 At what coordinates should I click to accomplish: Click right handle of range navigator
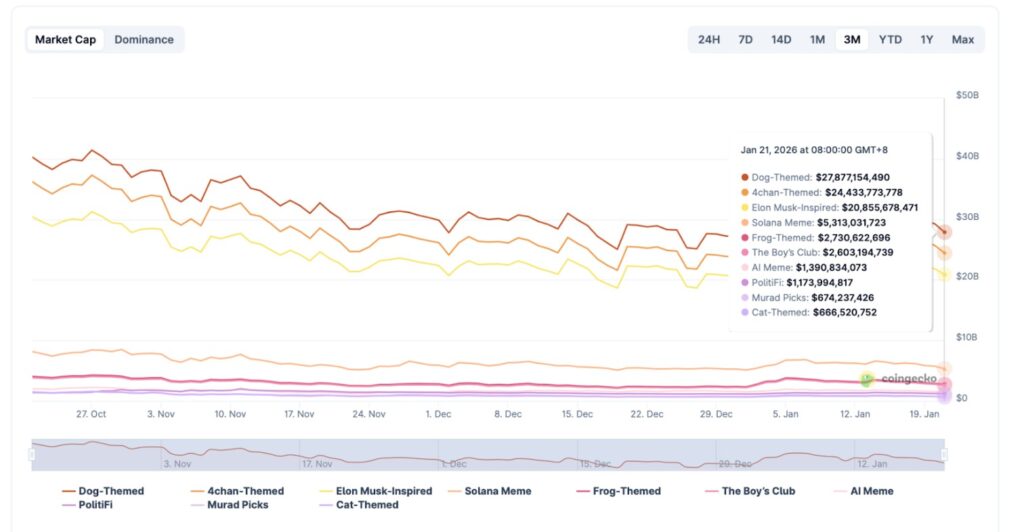point(944,455)
